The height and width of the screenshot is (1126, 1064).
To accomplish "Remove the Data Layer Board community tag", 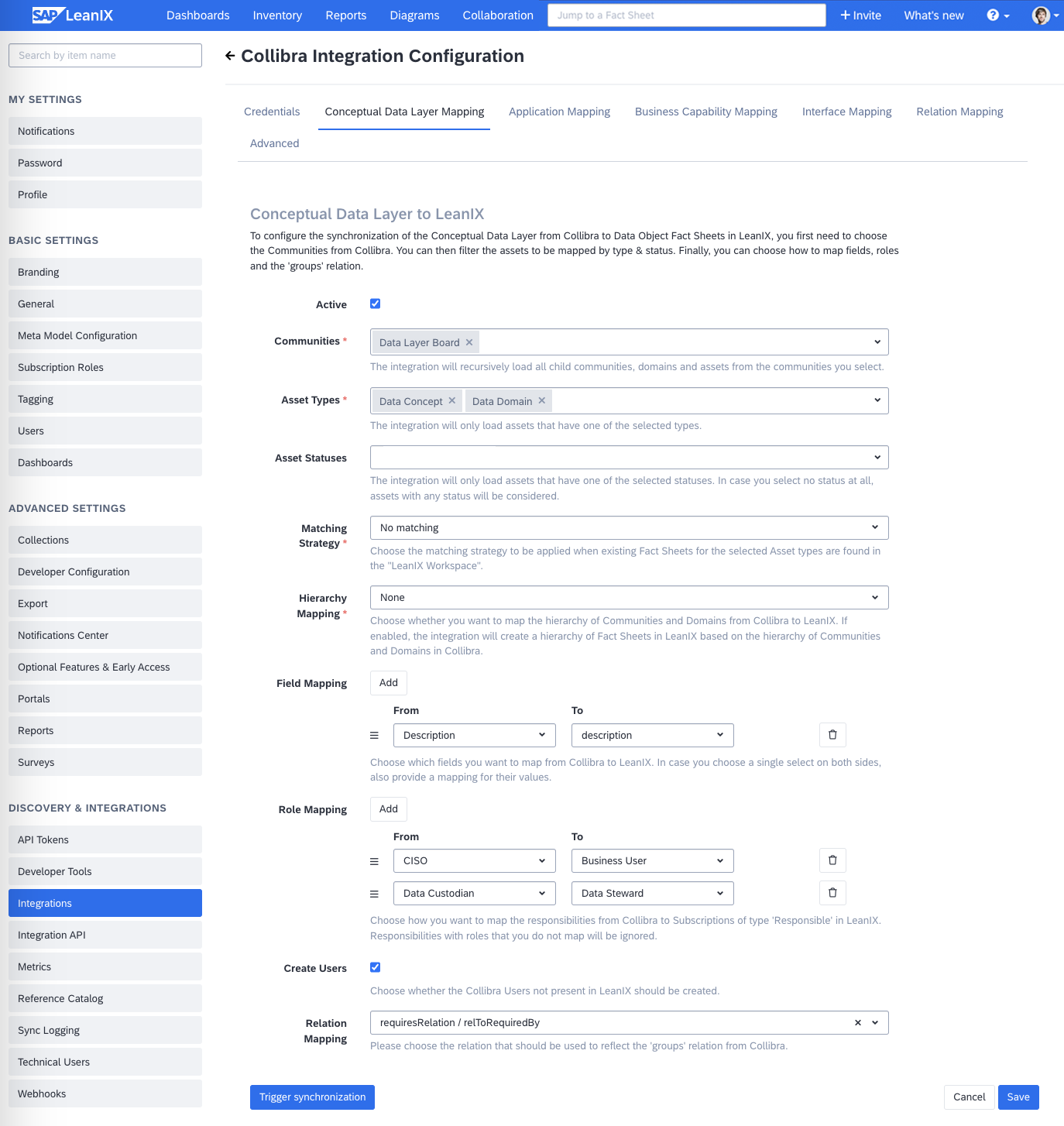I will click(469, 342).
